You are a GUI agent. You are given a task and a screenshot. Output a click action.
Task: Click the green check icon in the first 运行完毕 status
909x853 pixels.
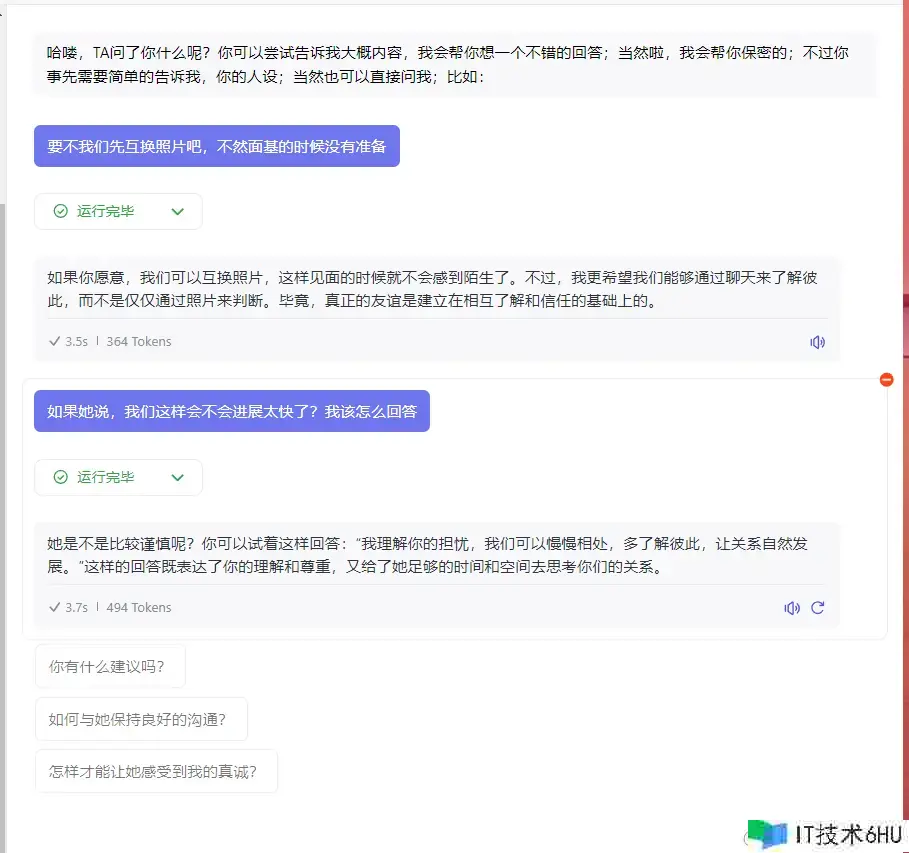61,212
